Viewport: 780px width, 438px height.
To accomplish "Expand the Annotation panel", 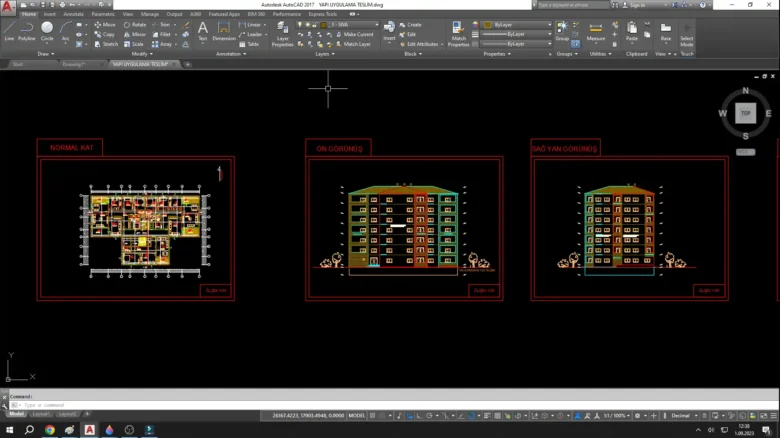I will 231,54.
